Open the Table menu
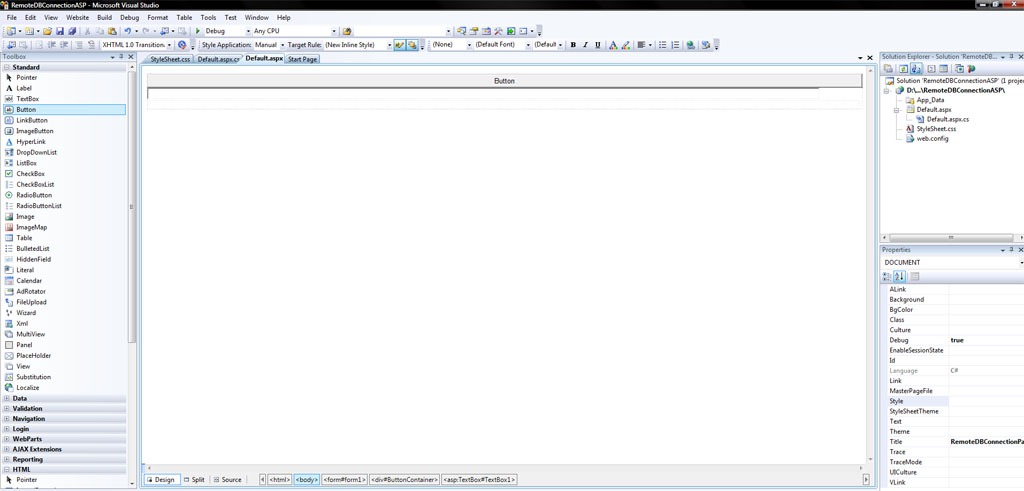The image size is (1024, 491). pos(184,18)
